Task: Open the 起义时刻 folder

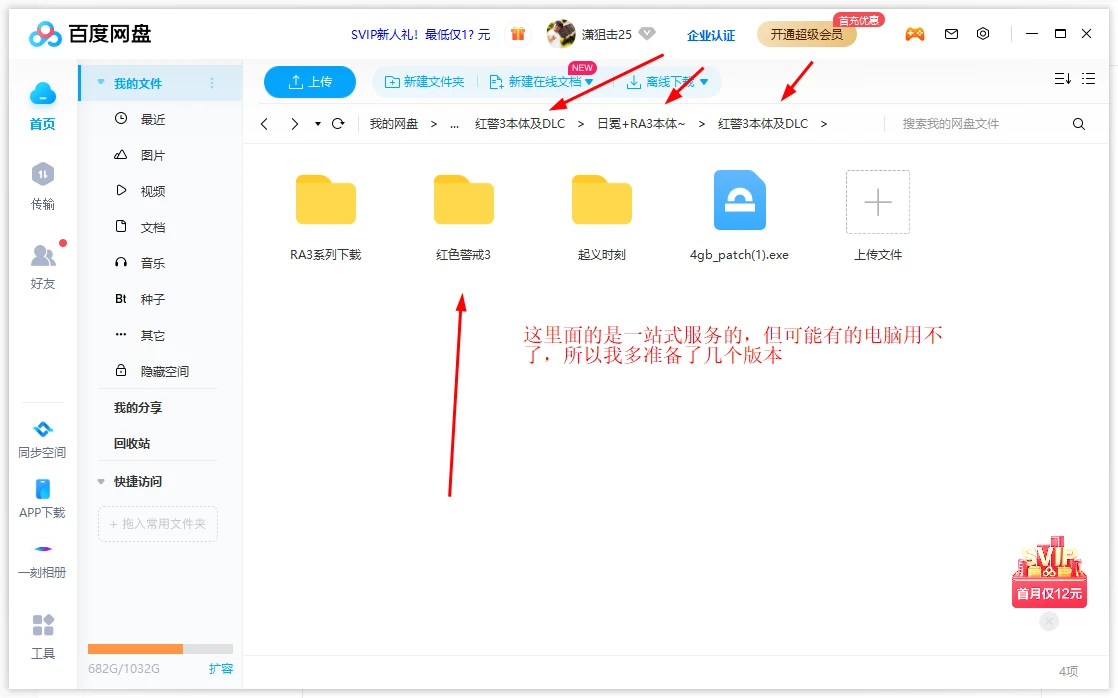Action: click(602, 217)
